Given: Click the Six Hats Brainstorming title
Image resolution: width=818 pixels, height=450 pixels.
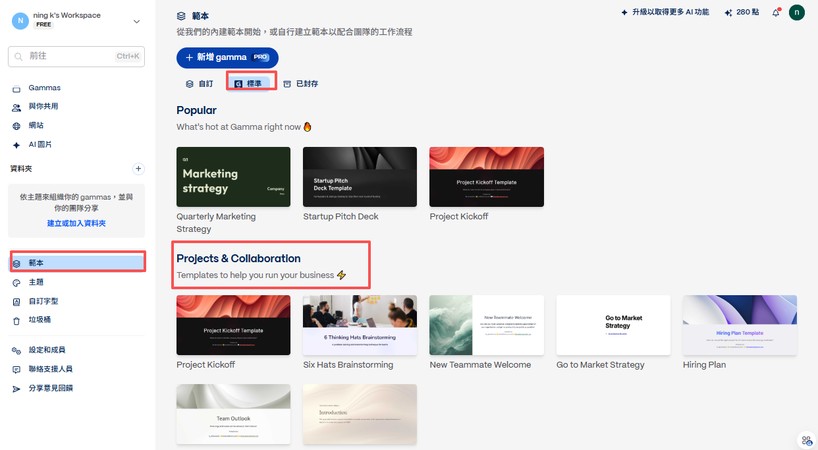Looking at the screenshot, I should (348, 365).
